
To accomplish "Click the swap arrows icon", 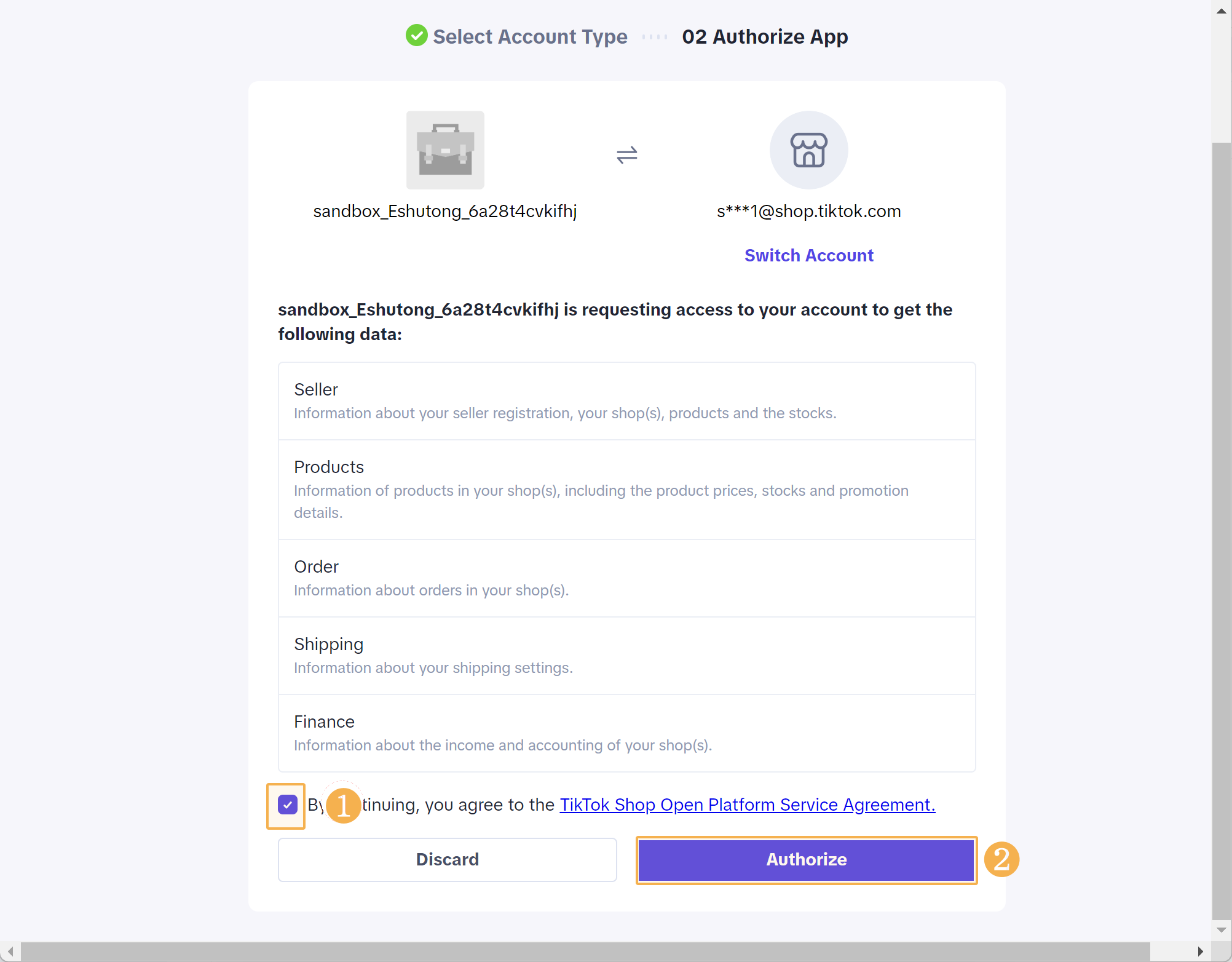I will coord(626,154).
